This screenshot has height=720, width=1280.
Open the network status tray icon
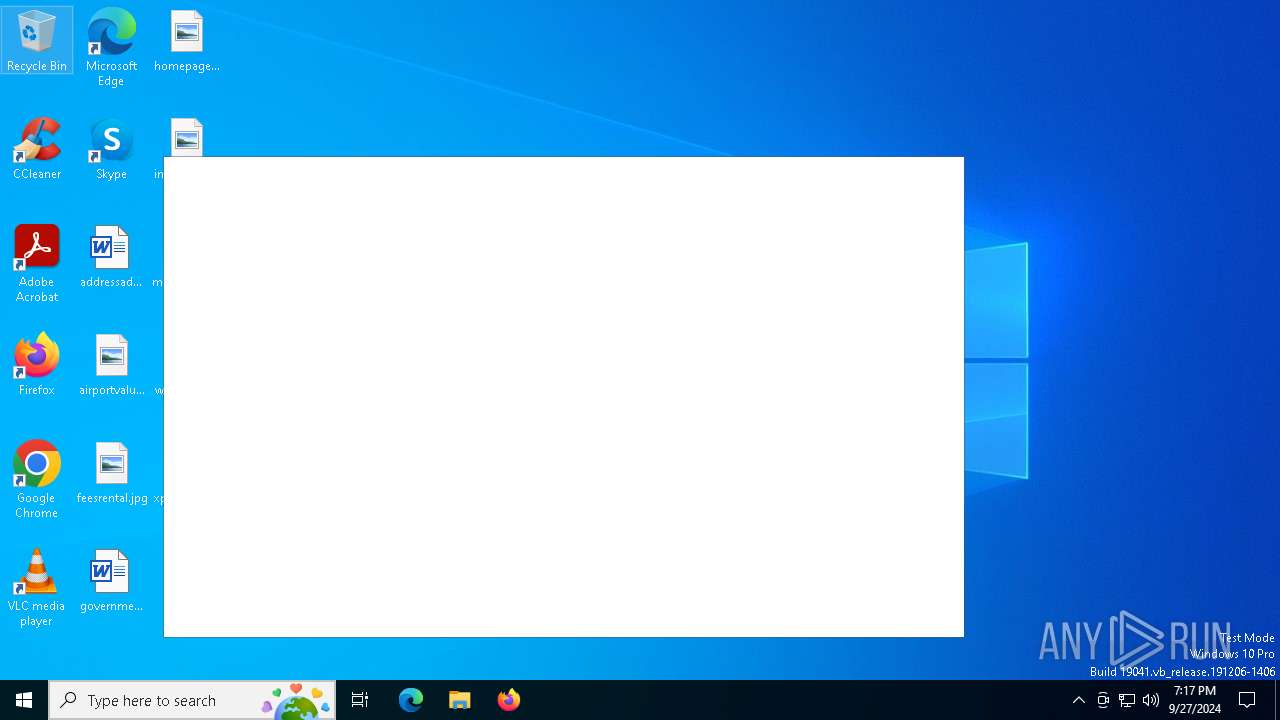click(1127, 700)
